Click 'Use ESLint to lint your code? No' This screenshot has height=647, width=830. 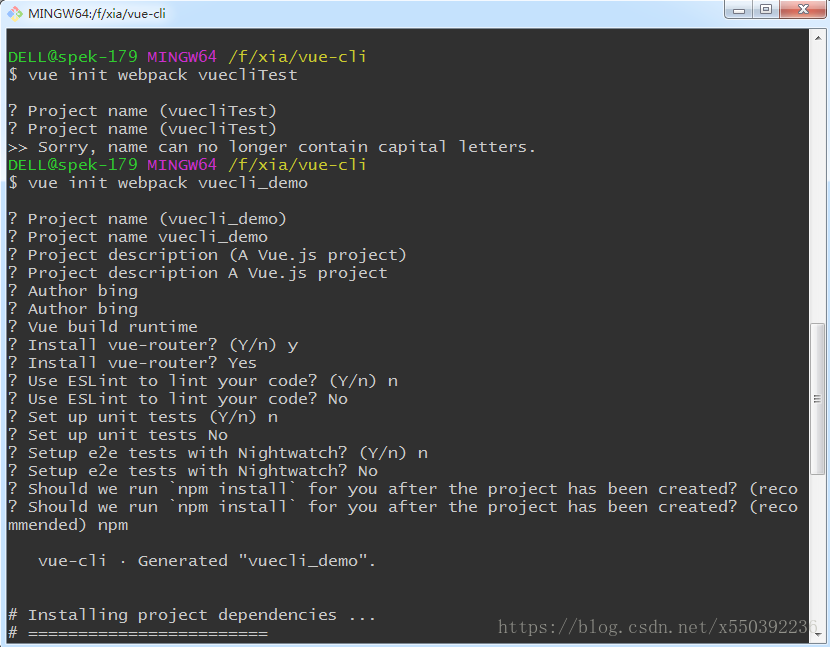tap(178, 399)
